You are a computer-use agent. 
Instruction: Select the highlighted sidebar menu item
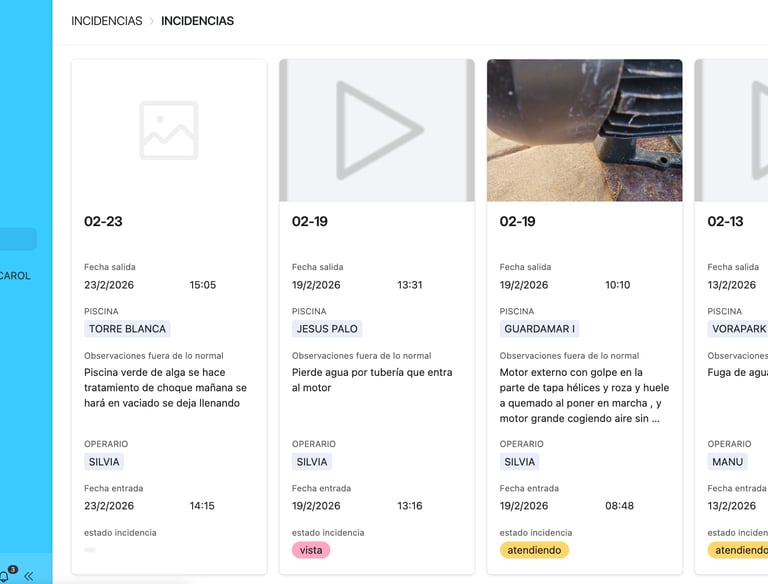(x=18, y=239)
